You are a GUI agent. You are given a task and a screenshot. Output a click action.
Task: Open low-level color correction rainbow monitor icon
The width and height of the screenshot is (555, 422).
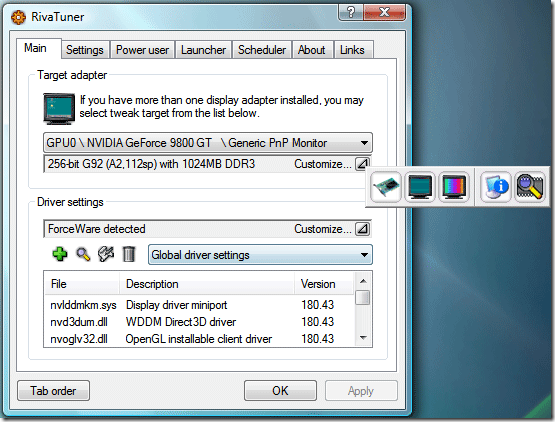pos(454,187)
